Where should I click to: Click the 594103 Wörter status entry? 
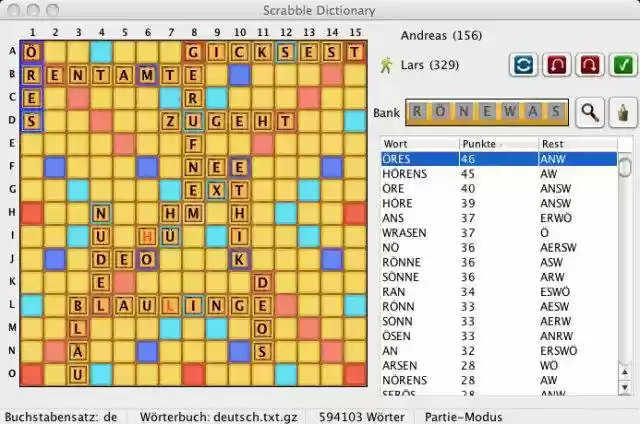coord(362,417)
